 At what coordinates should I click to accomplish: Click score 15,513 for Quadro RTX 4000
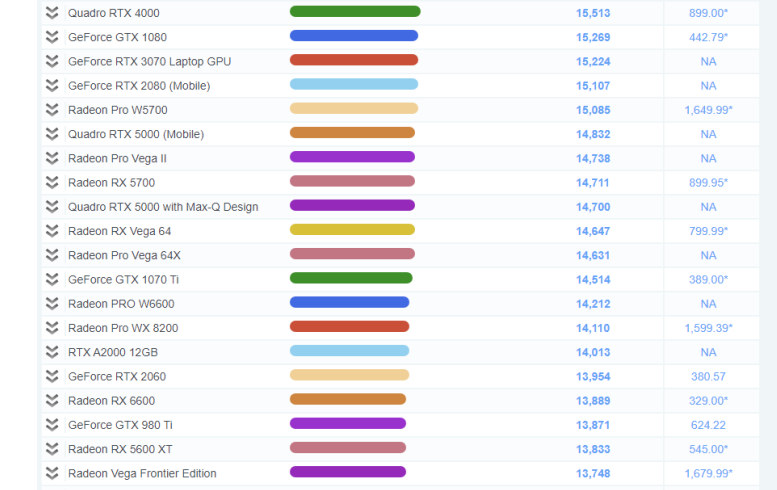[593, 13]
